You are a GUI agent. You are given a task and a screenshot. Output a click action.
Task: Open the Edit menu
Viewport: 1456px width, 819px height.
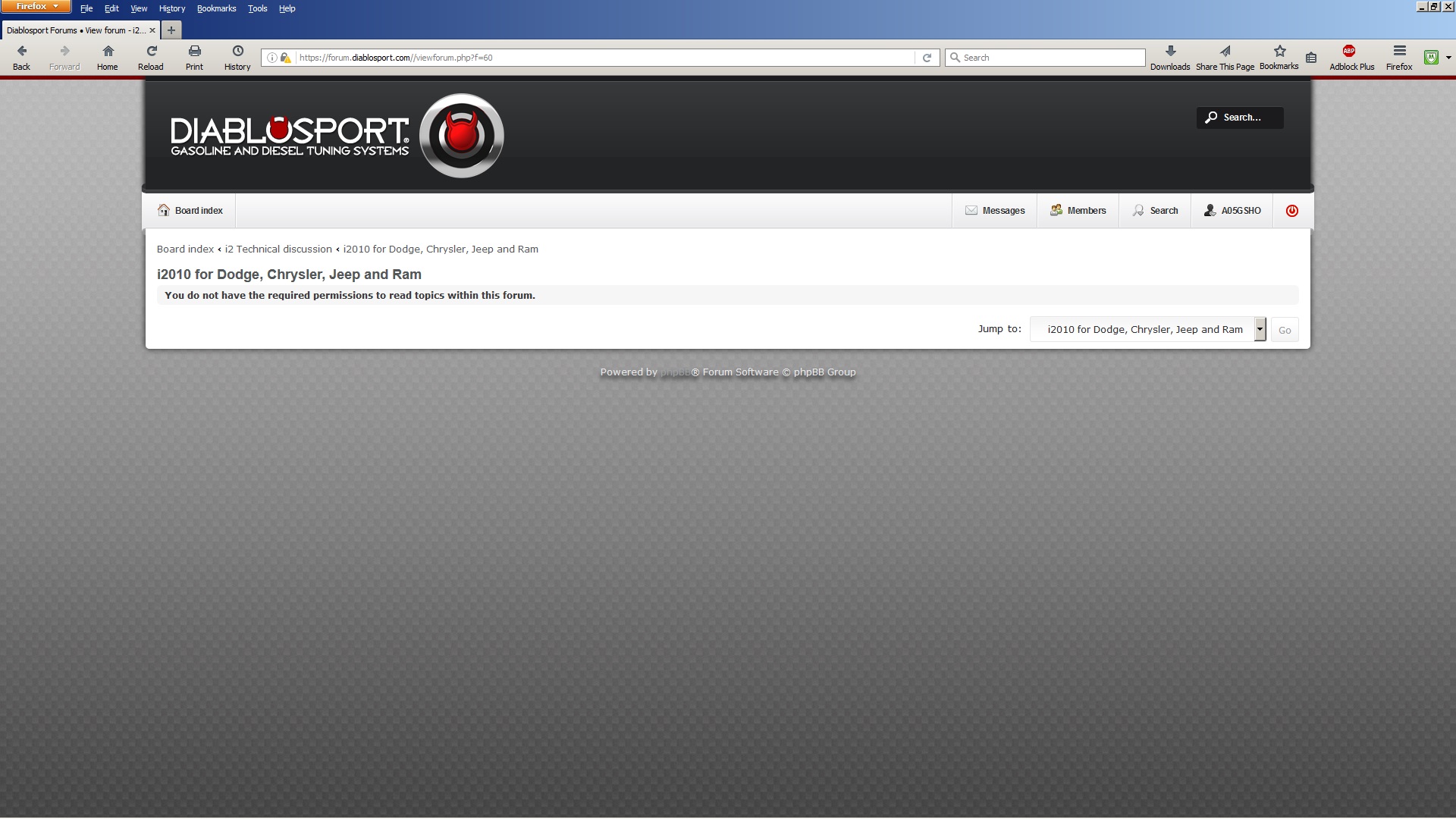pyautogui.click(x=111, y=8)
